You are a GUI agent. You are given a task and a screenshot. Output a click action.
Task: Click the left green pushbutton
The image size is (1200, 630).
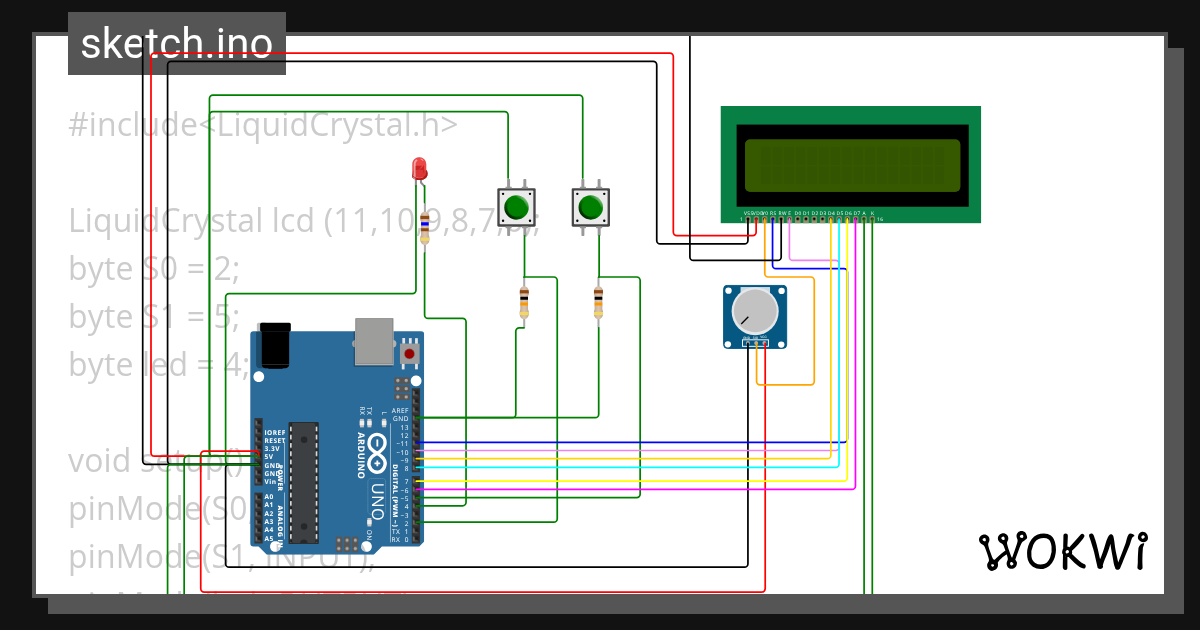pos(516,205)
